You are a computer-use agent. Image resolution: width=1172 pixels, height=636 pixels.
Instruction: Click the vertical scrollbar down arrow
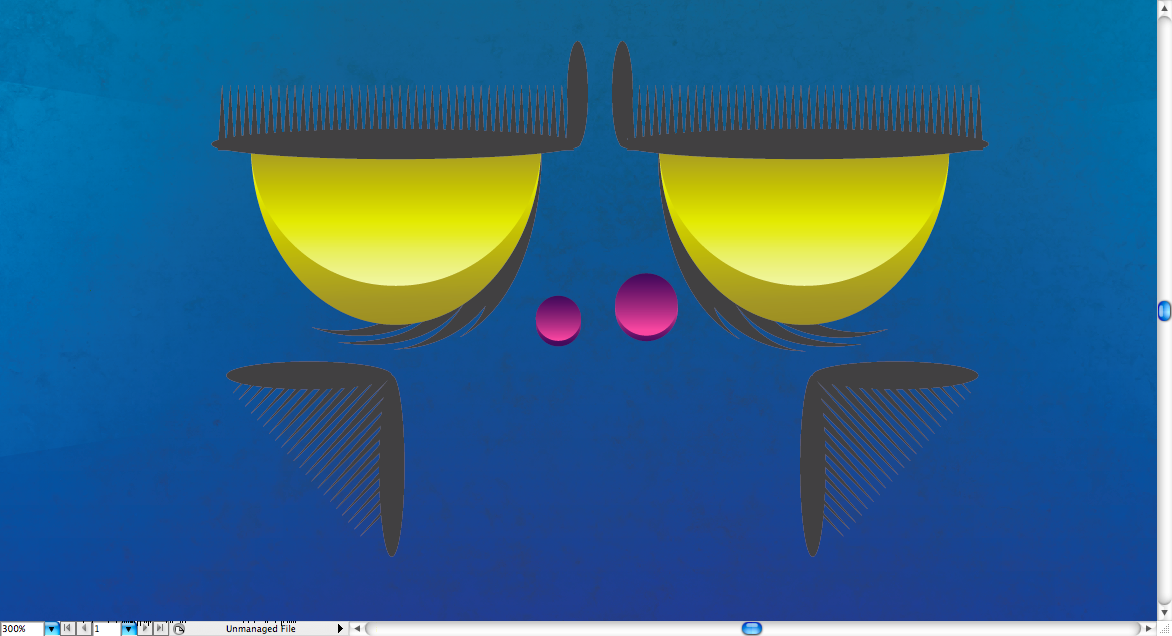click(x=1164, y=612)
